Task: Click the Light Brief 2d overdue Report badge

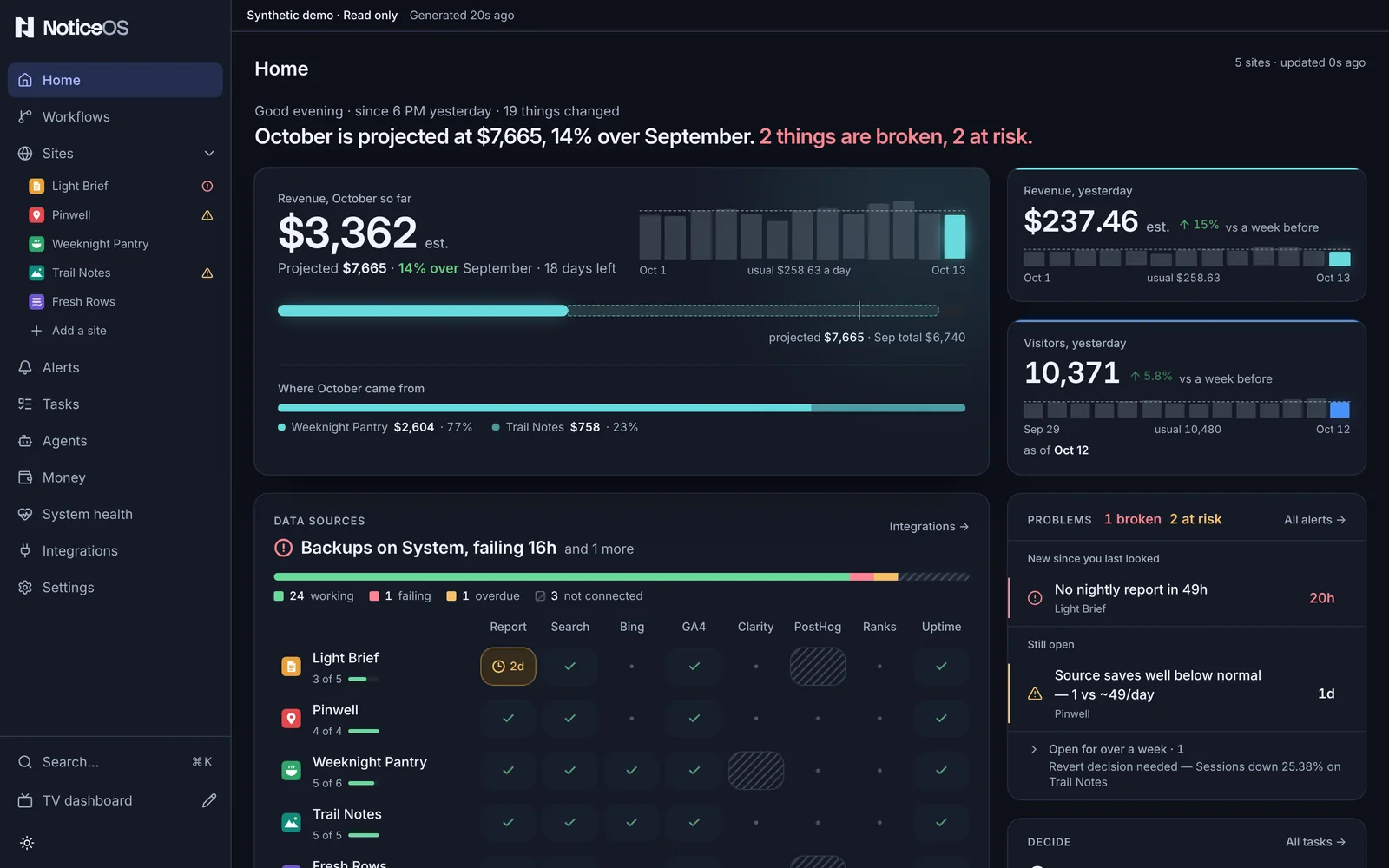Action: 508,667
